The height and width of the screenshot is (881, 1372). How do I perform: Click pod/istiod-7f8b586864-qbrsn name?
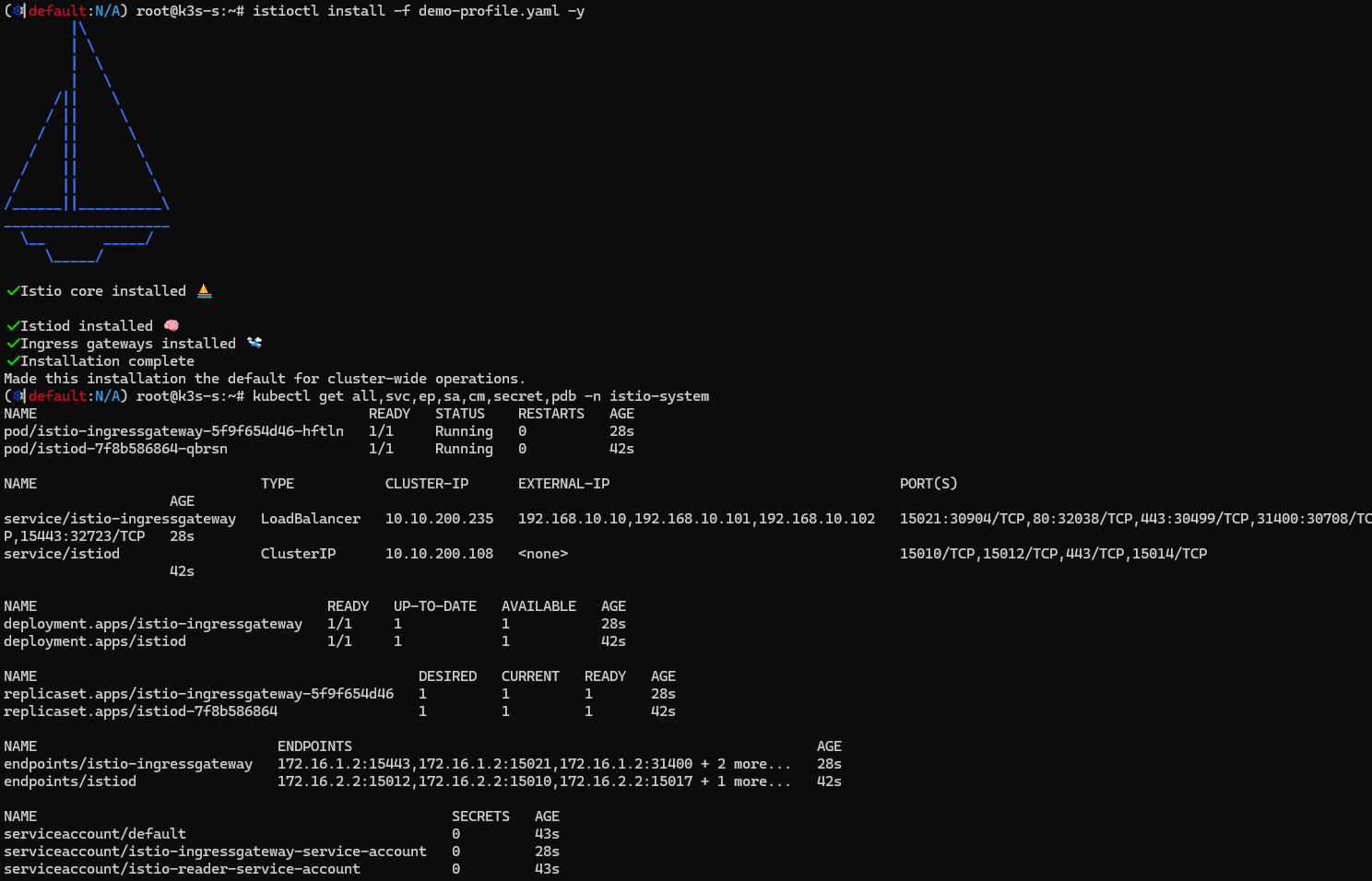pyautogui.click(x=115, y=449)
